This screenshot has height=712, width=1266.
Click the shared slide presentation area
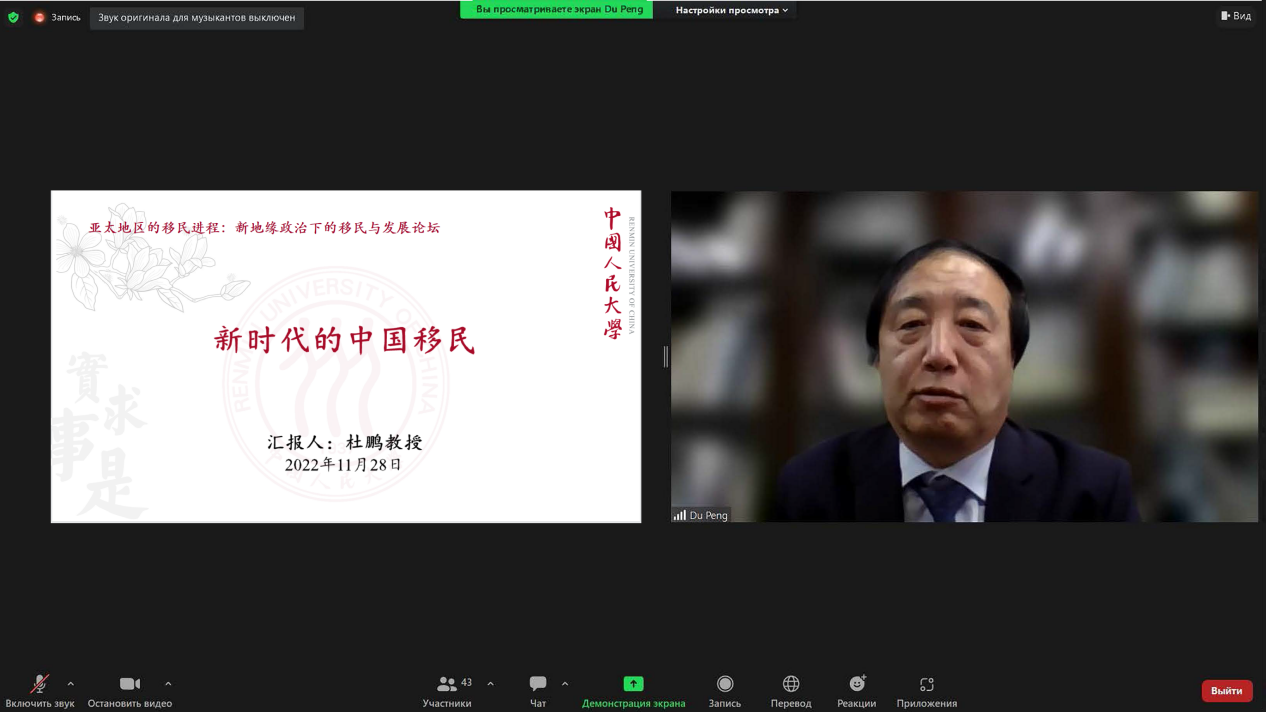click(x=346, y=357)
